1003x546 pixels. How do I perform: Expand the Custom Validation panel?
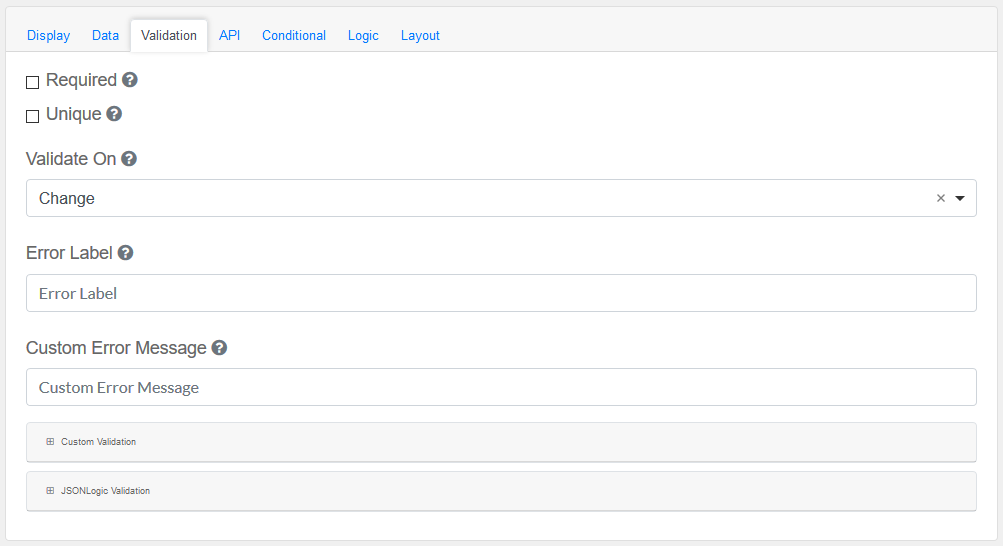(x=98, y=441)
